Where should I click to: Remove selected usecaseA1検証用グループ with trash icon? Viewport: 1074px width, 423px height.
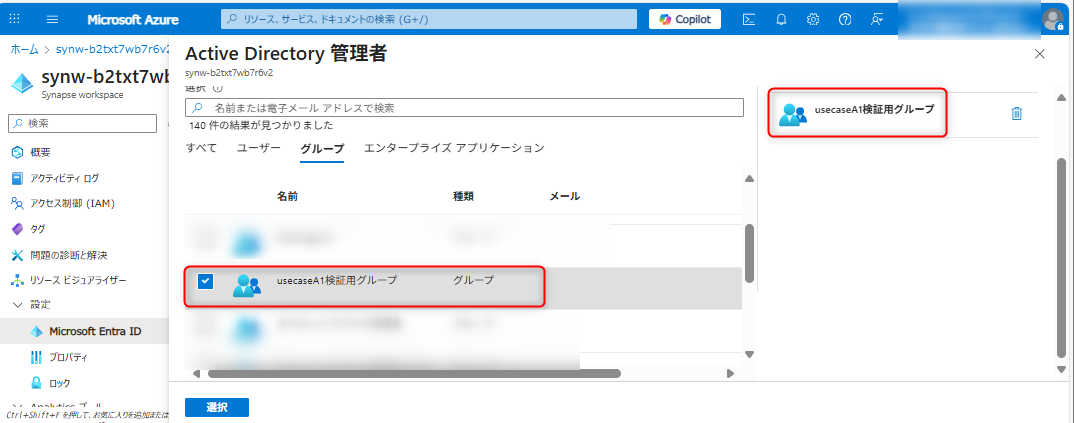(1016, 114)
